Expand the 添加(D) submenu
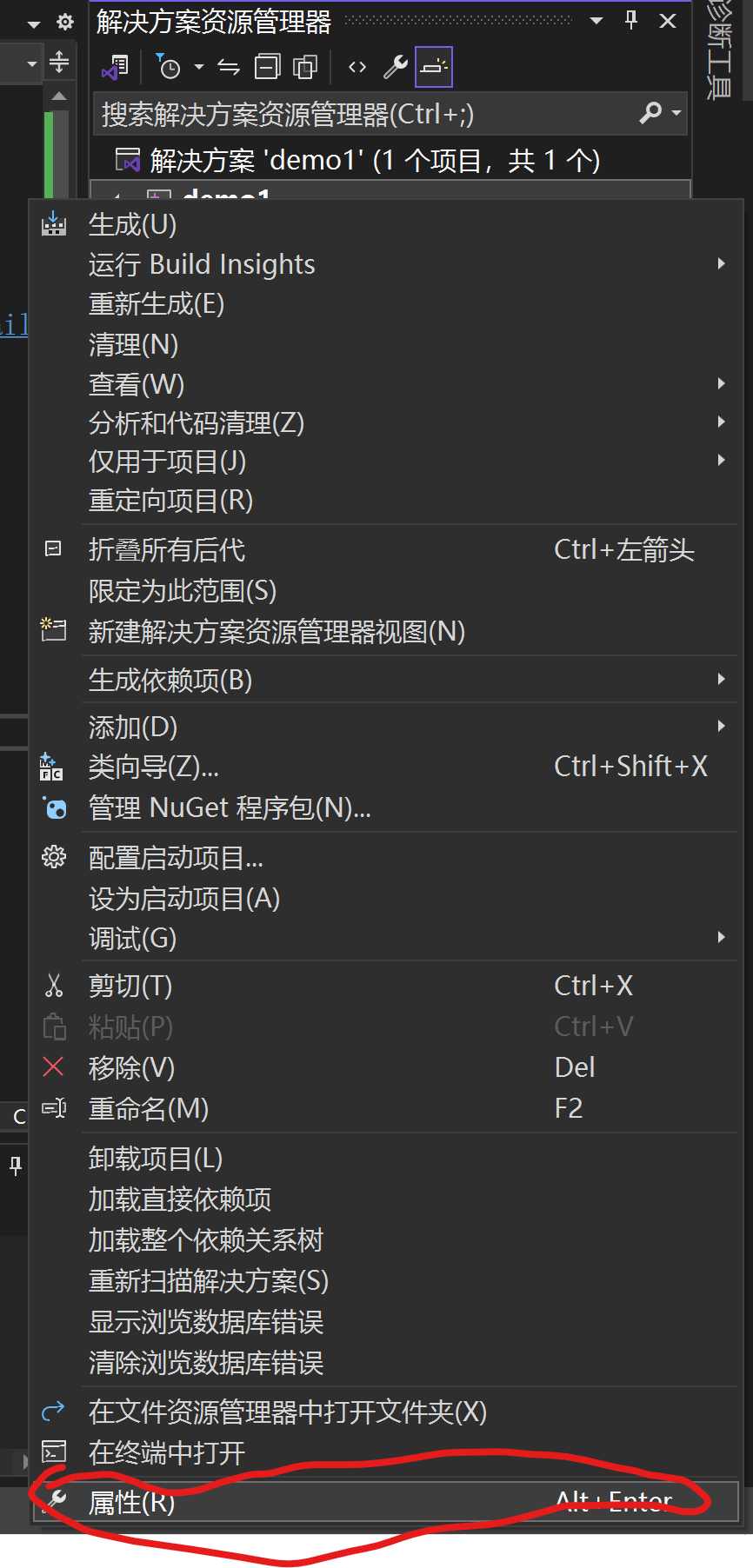 coord(133,727)
